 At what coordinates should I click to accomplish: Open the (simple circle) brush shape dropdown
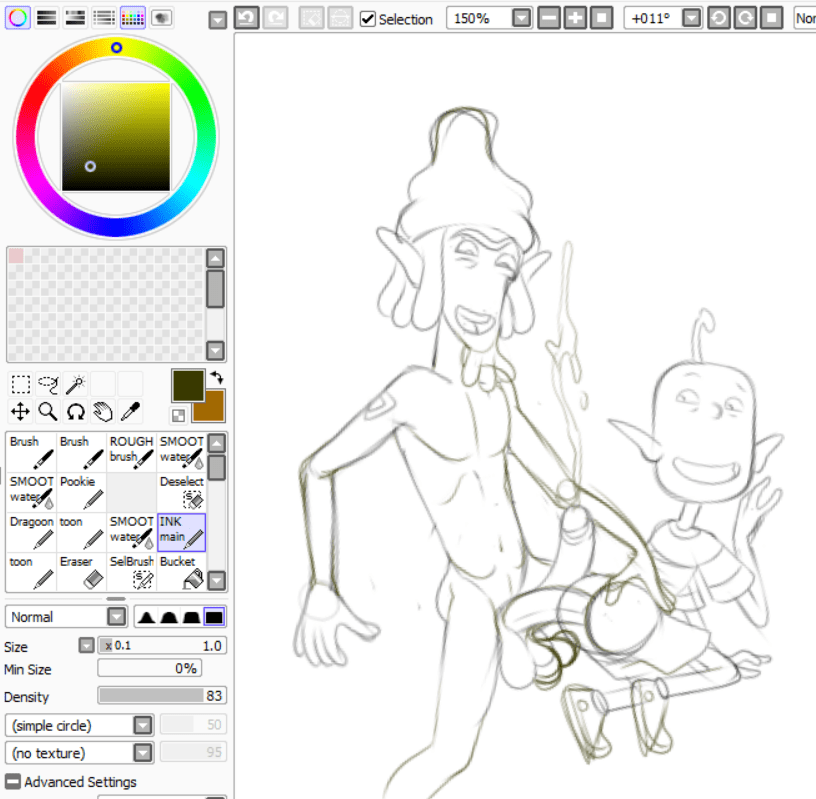click(x=143, y=725)
